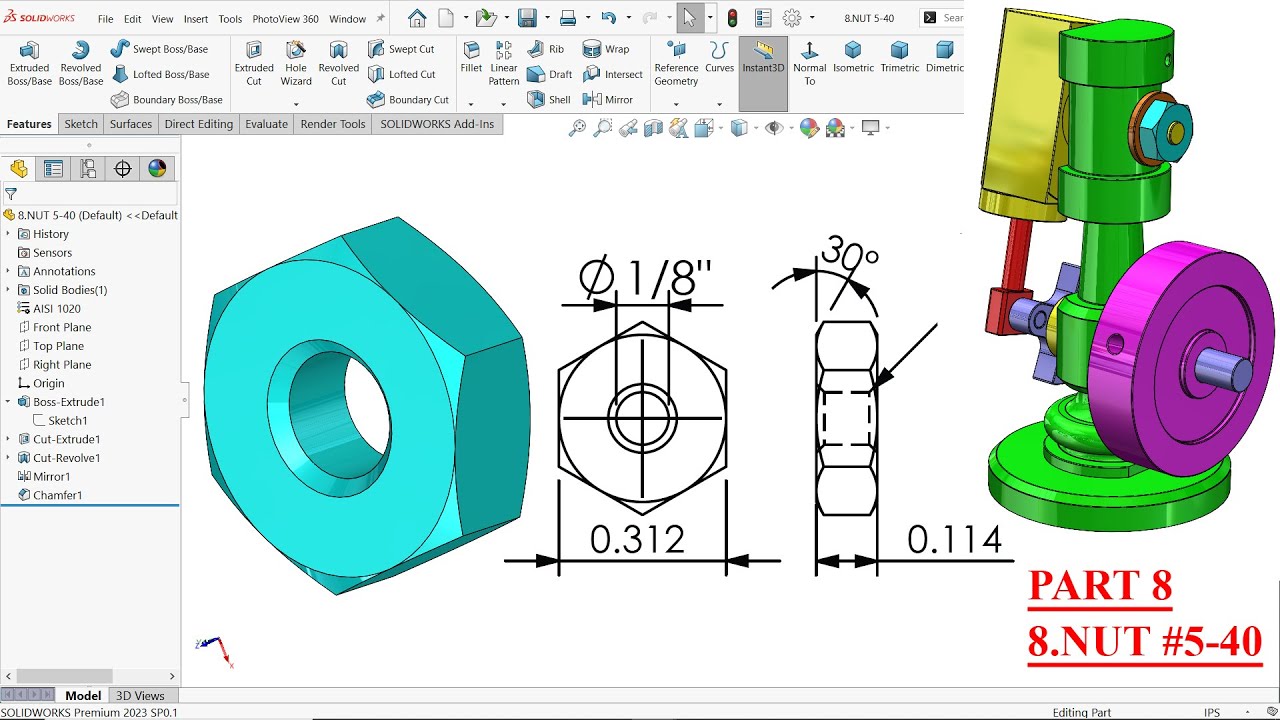Open the Insert menu

coord(196,19)
